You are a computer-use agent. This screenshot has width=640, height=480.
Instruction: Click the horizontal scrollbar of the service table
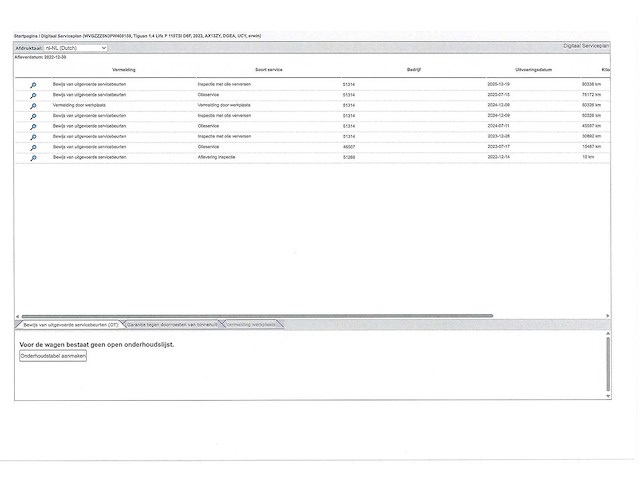[x=257, y=316]
